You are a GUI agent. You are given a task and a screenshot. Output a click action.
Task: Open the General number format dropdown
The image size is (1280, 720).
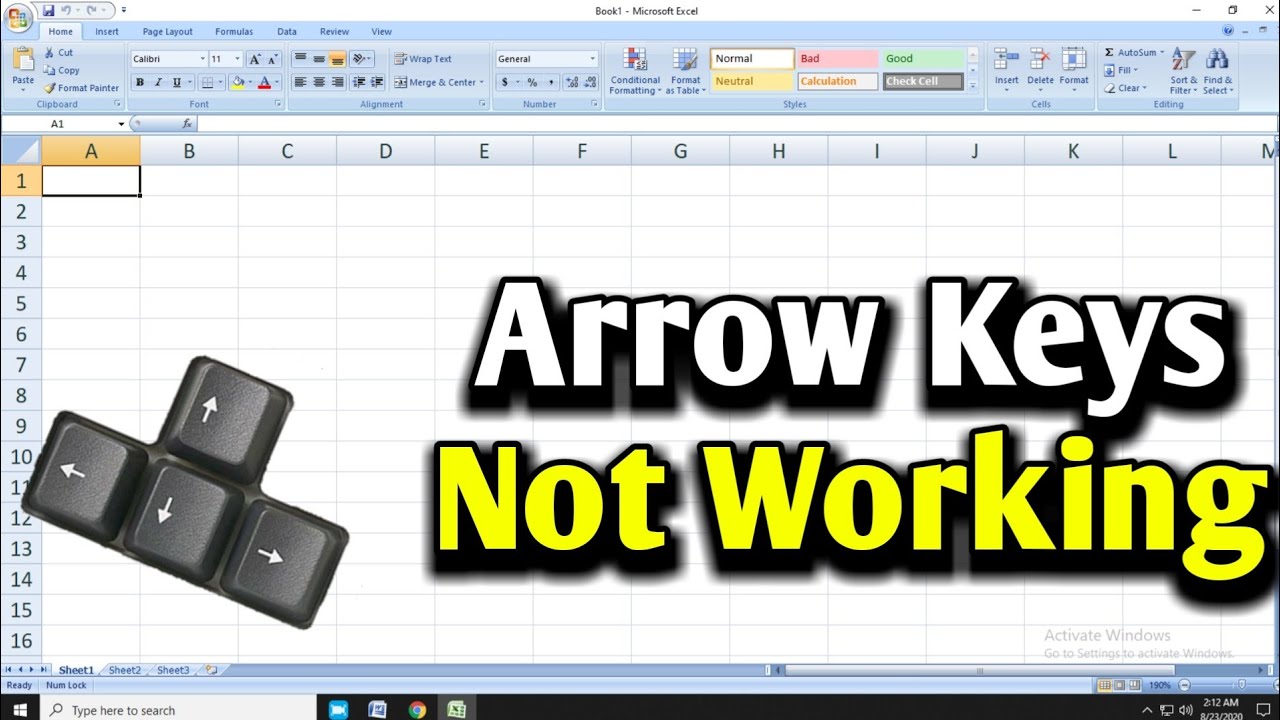[592, 59]
